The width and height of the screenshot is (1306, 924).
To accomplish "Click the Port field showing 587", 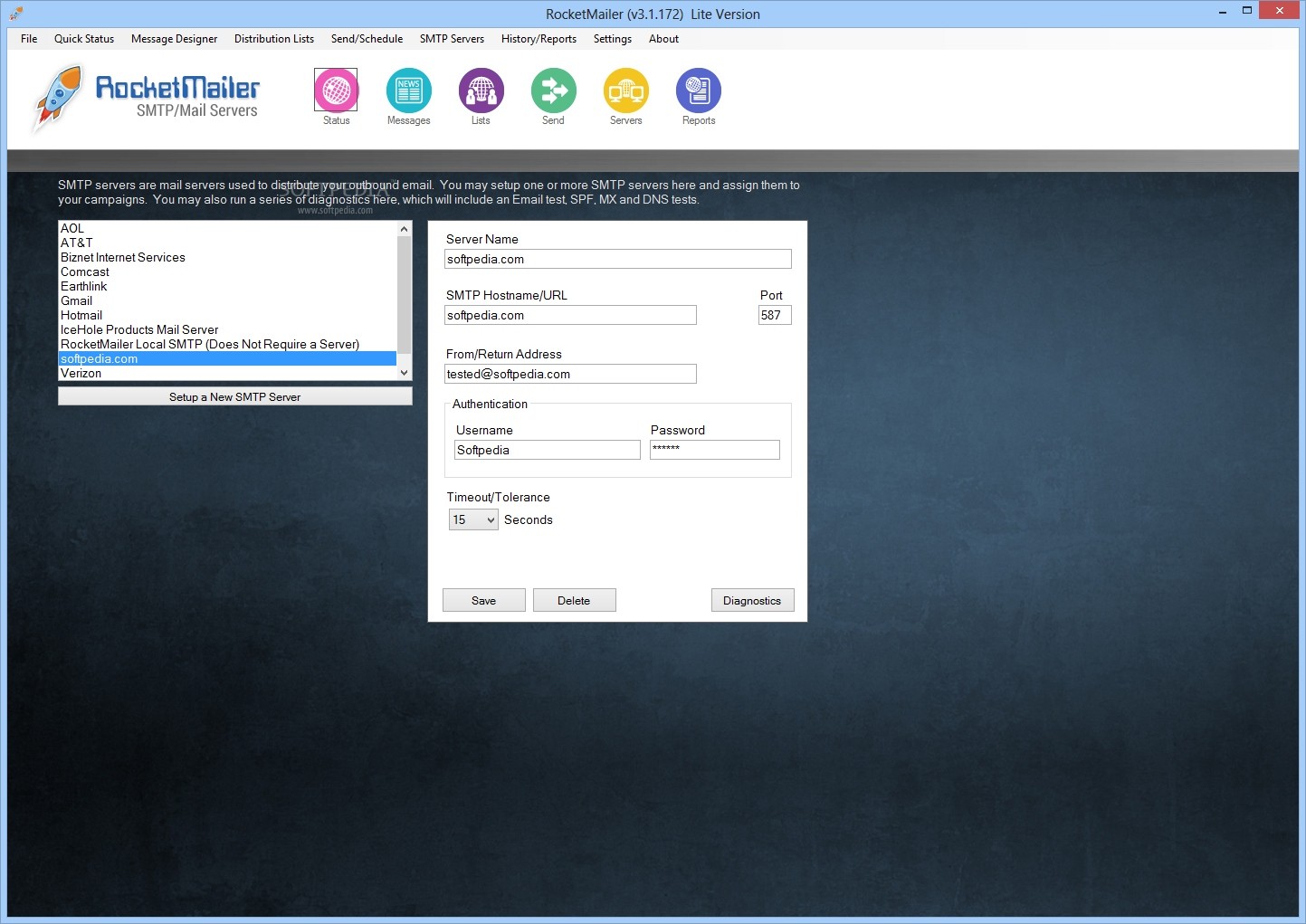I will click(775, 315).
